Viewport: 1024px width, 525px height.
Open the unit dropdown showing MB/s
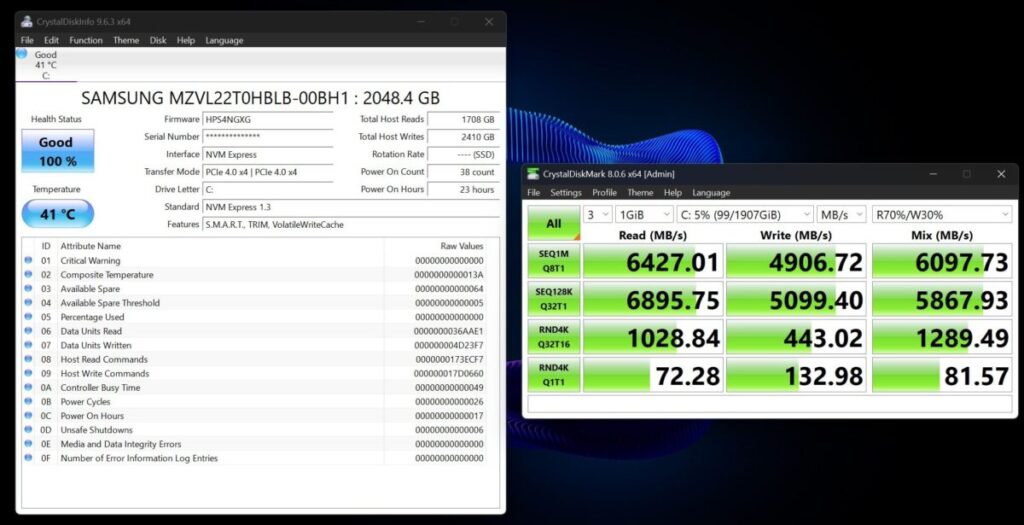click(x=841, y=214)
